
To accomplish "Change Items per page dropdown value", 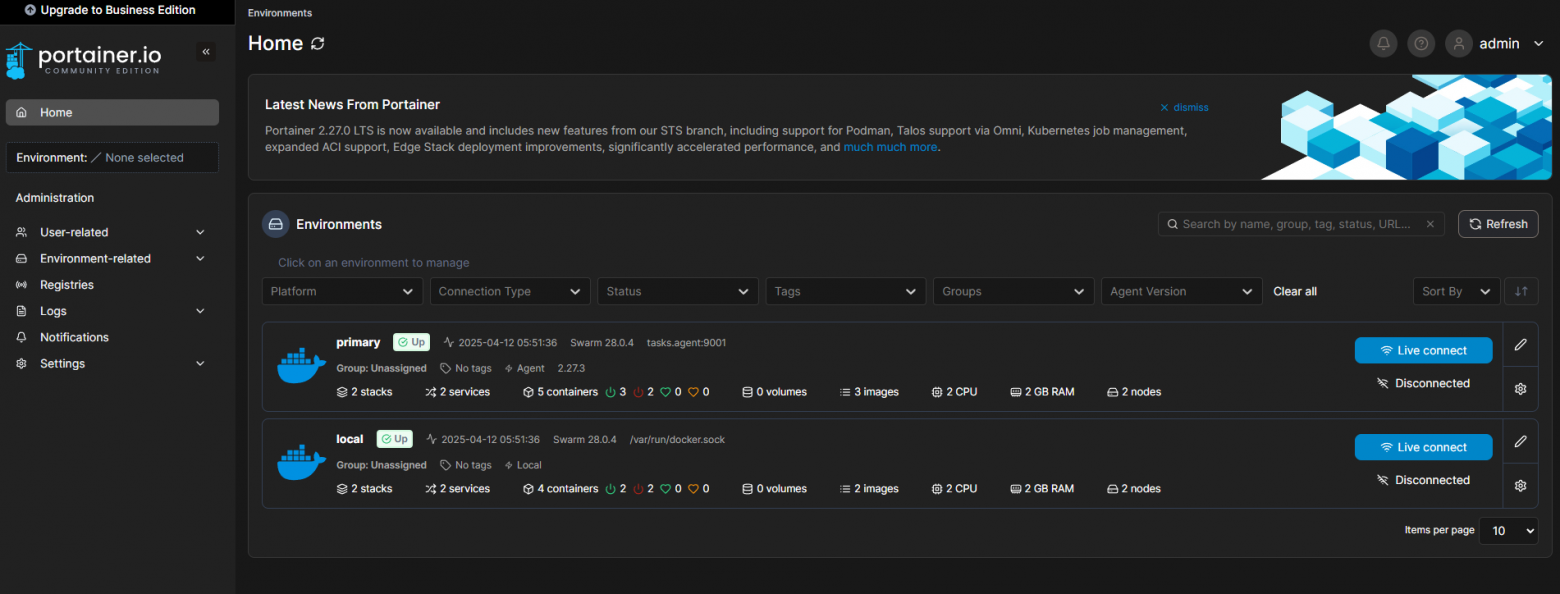I will click(x=1509, y=531).
